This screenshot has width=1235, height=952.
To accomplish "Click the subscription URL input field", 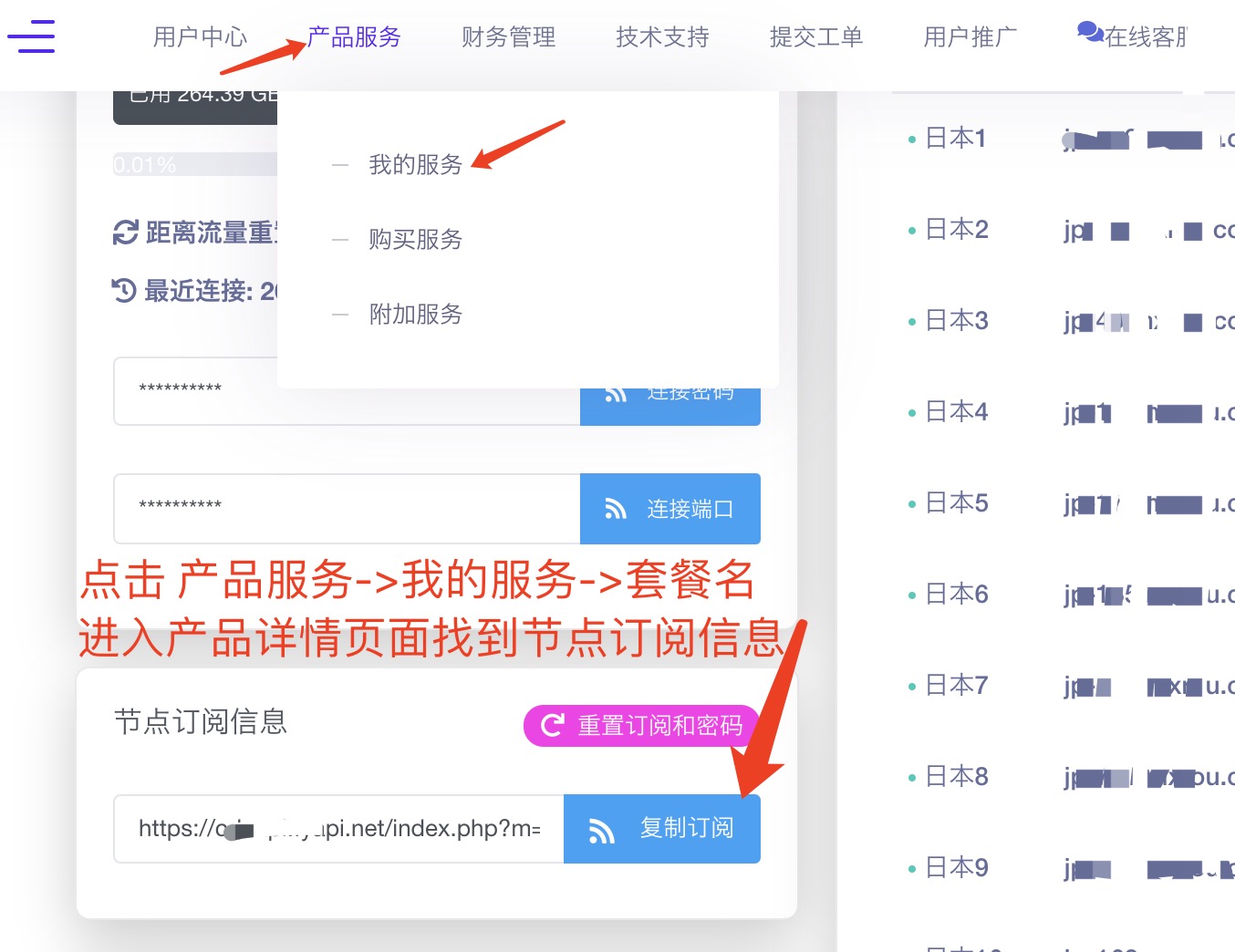I will [x=337, y=829].
